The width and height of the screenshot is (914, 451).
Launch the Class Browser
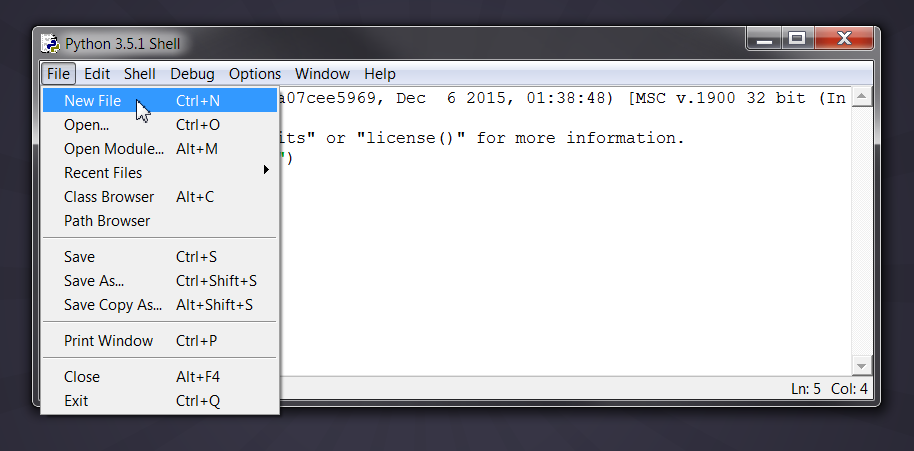click(x=160, y=196)
